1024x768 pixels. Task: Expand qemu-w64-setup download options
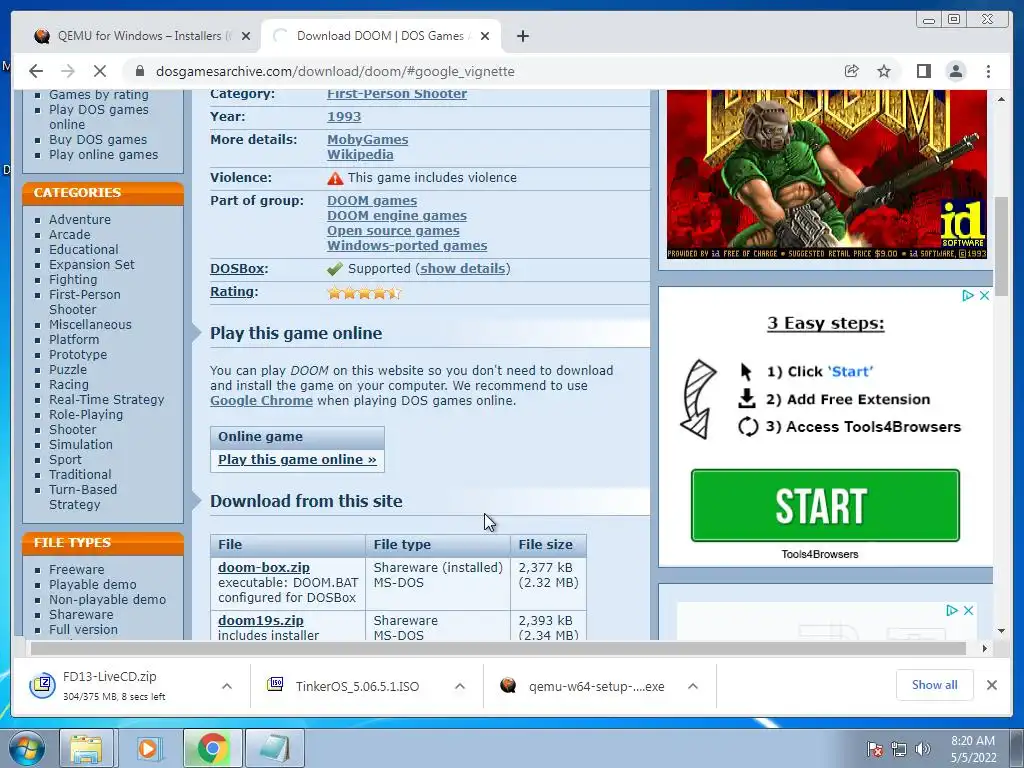pos(693,686)
